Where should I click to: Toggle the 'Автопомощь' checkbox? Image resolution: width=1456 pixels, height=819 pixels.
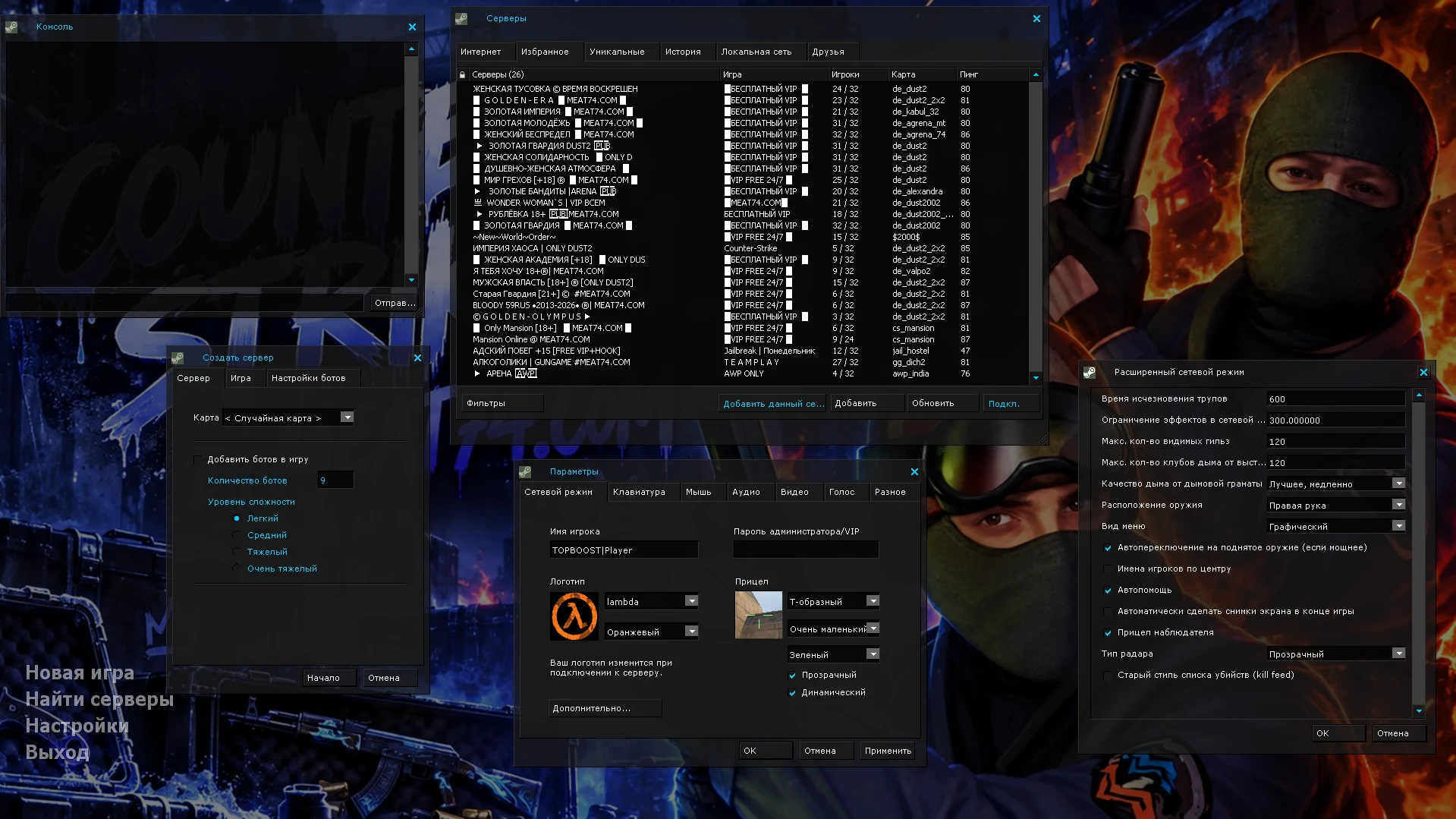1108,590
